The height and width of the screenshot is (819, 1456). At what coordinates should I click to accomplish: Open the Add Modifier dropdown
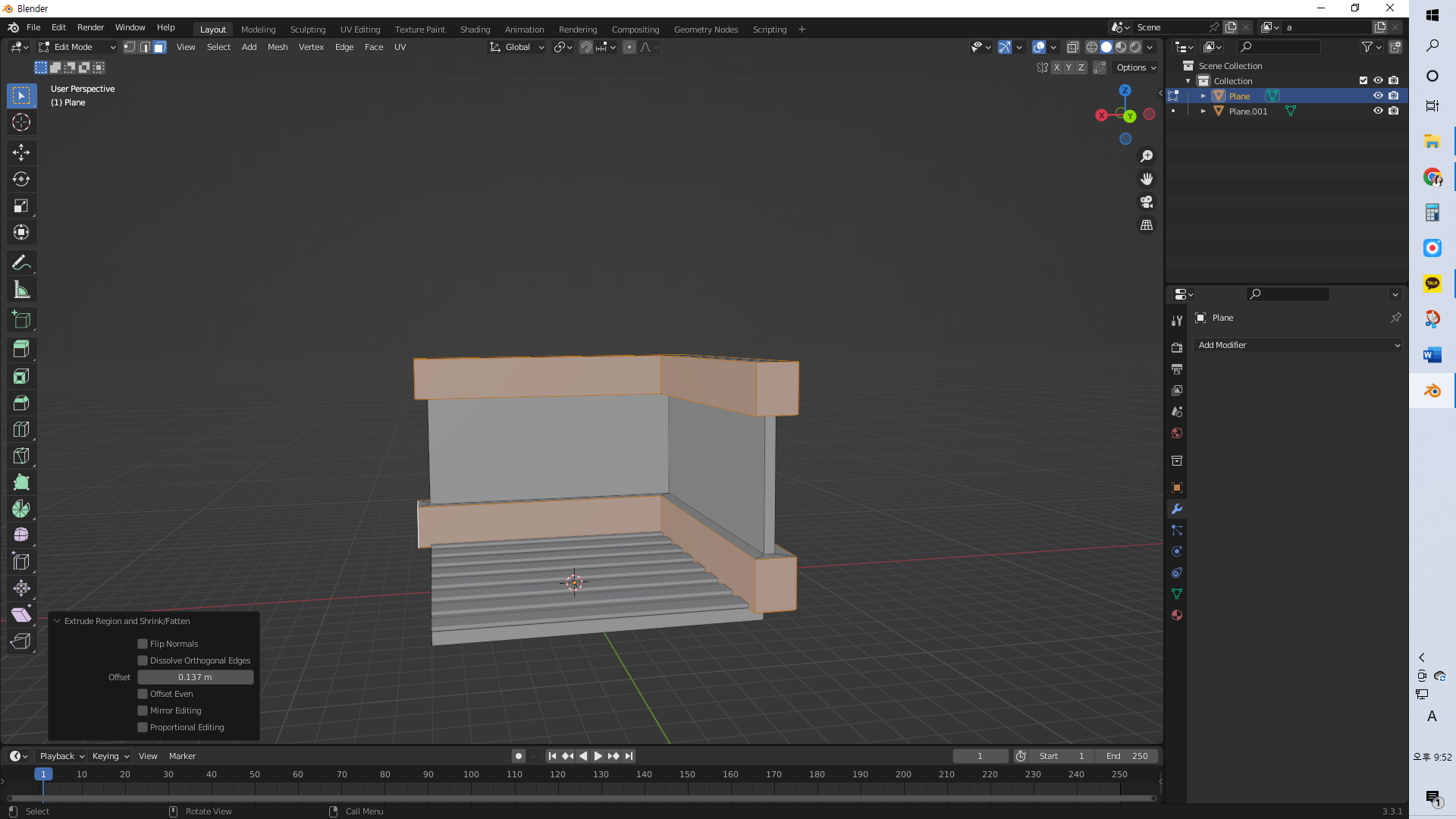click(1298, 345)
